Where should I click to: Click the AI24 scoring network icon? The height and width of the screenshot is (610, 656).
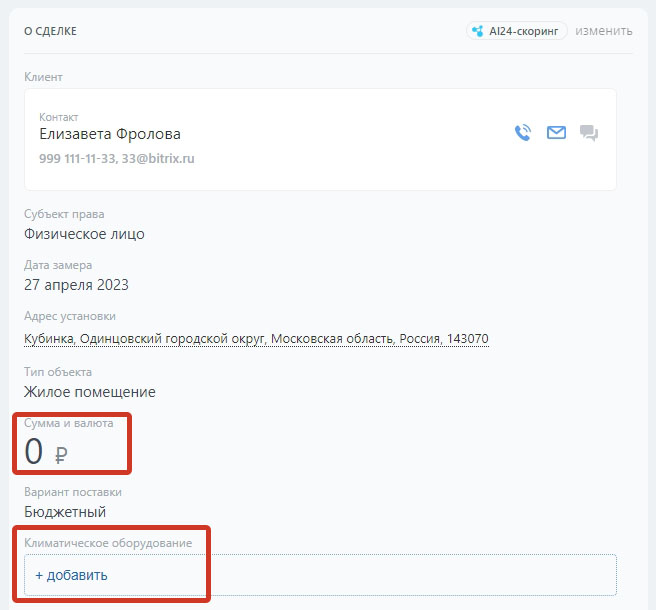[478, 31]
